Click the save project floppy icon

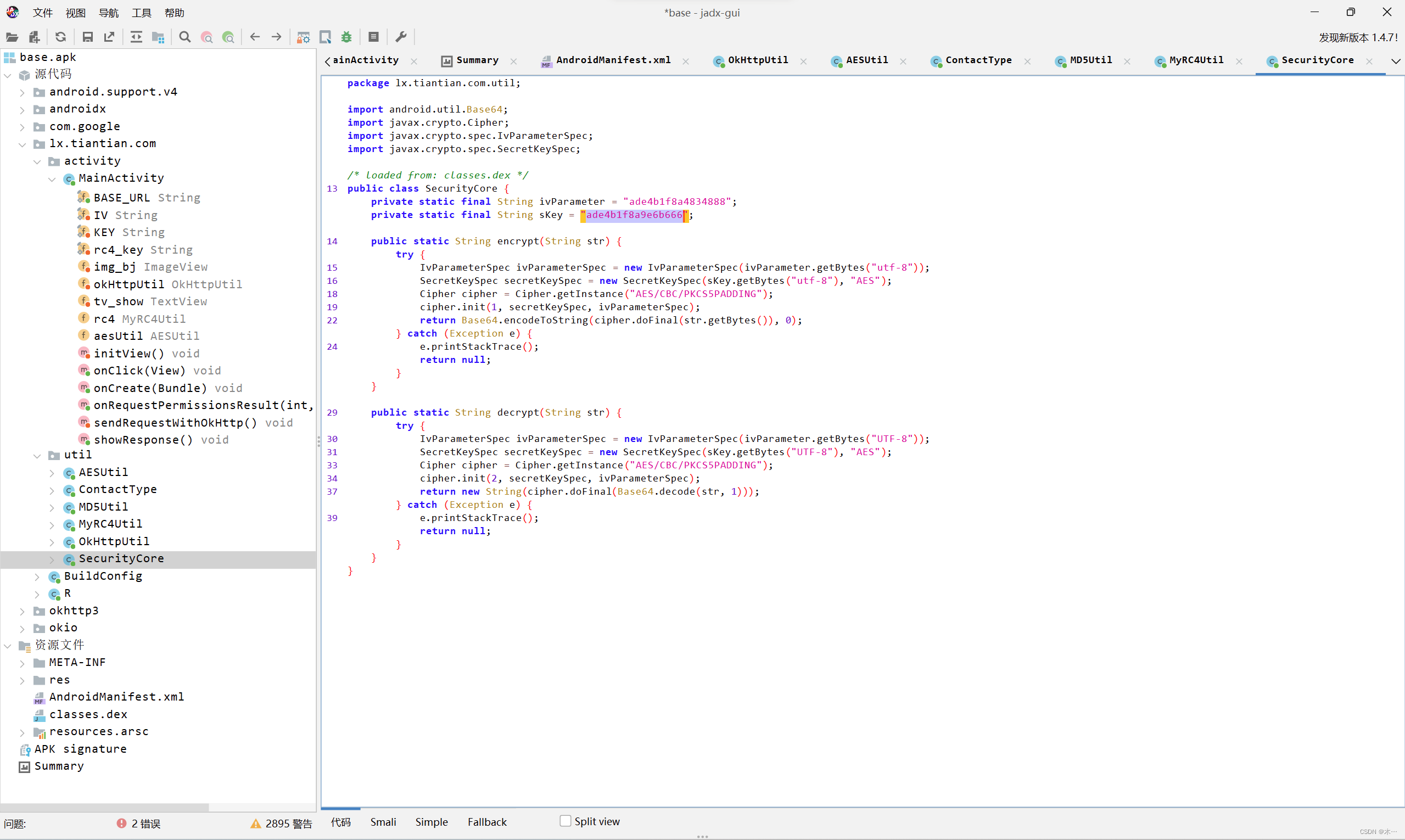click(x=87, y=37)
